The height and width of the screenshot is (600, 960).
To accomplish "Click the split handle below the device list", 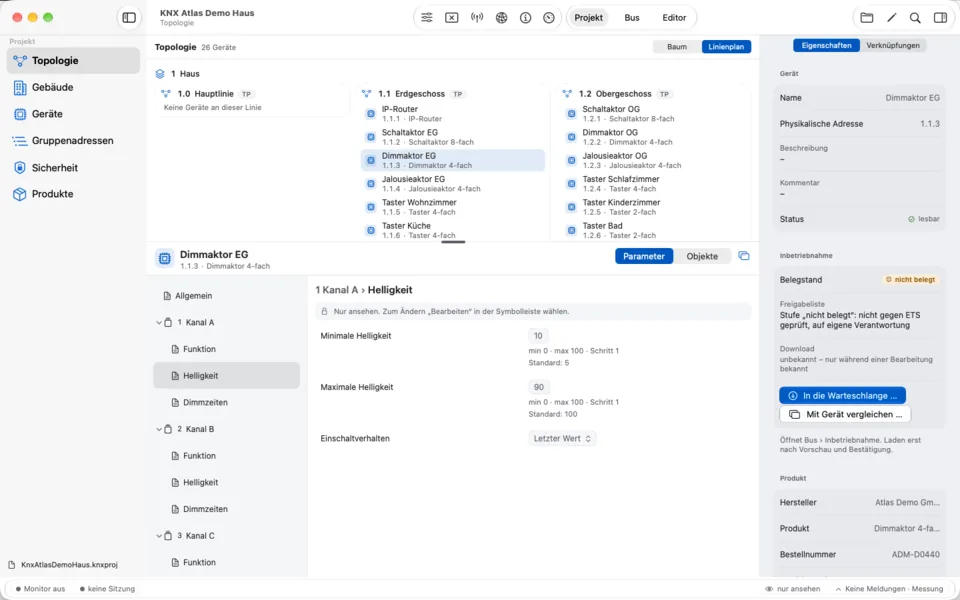I will pyautogui.click(x=453, y=242).
